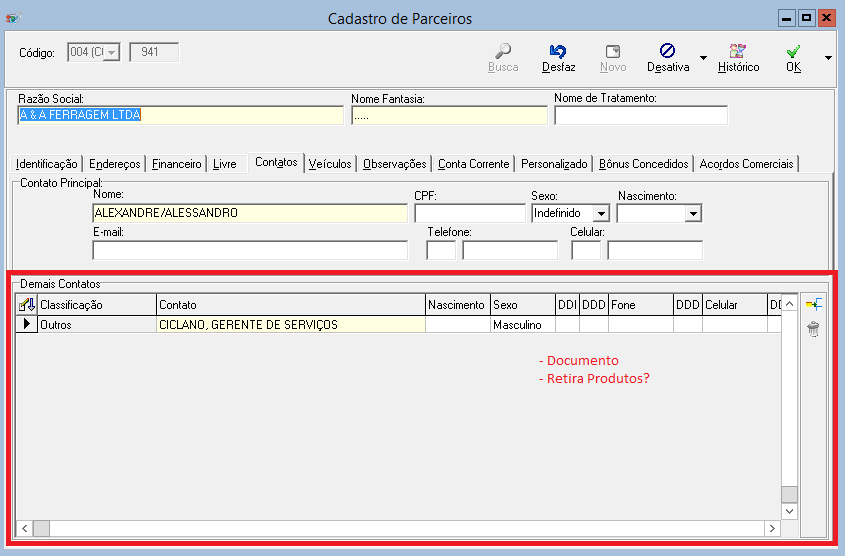This screenshot has height=556, width=845.
Task: Add new contact row icon
Action: point(814,304)
